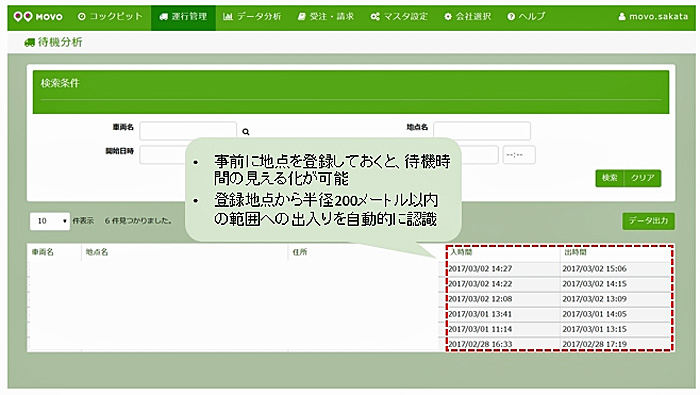Select exit time 2017/03/02 14:15
The height and width of the screenshot is (395, 700).
pyautogui.click(x=594, y=284)
